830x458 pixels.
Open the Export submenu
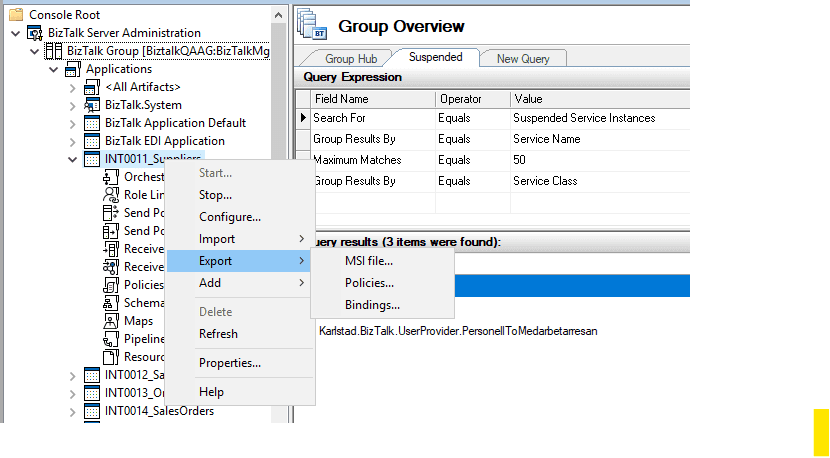pos(240,261)
